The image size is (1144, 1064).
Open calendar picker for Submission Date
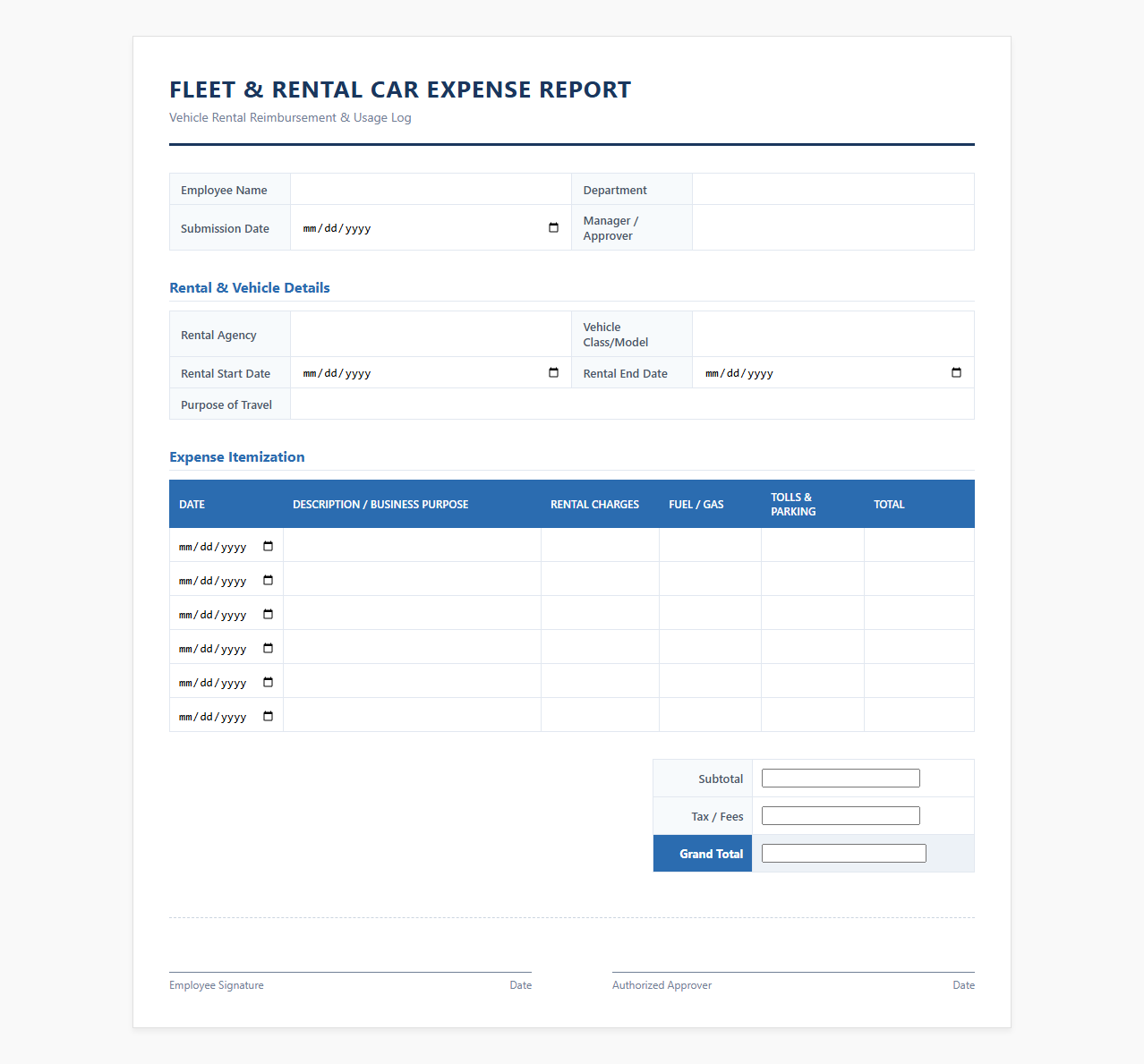tap(553, 228)
